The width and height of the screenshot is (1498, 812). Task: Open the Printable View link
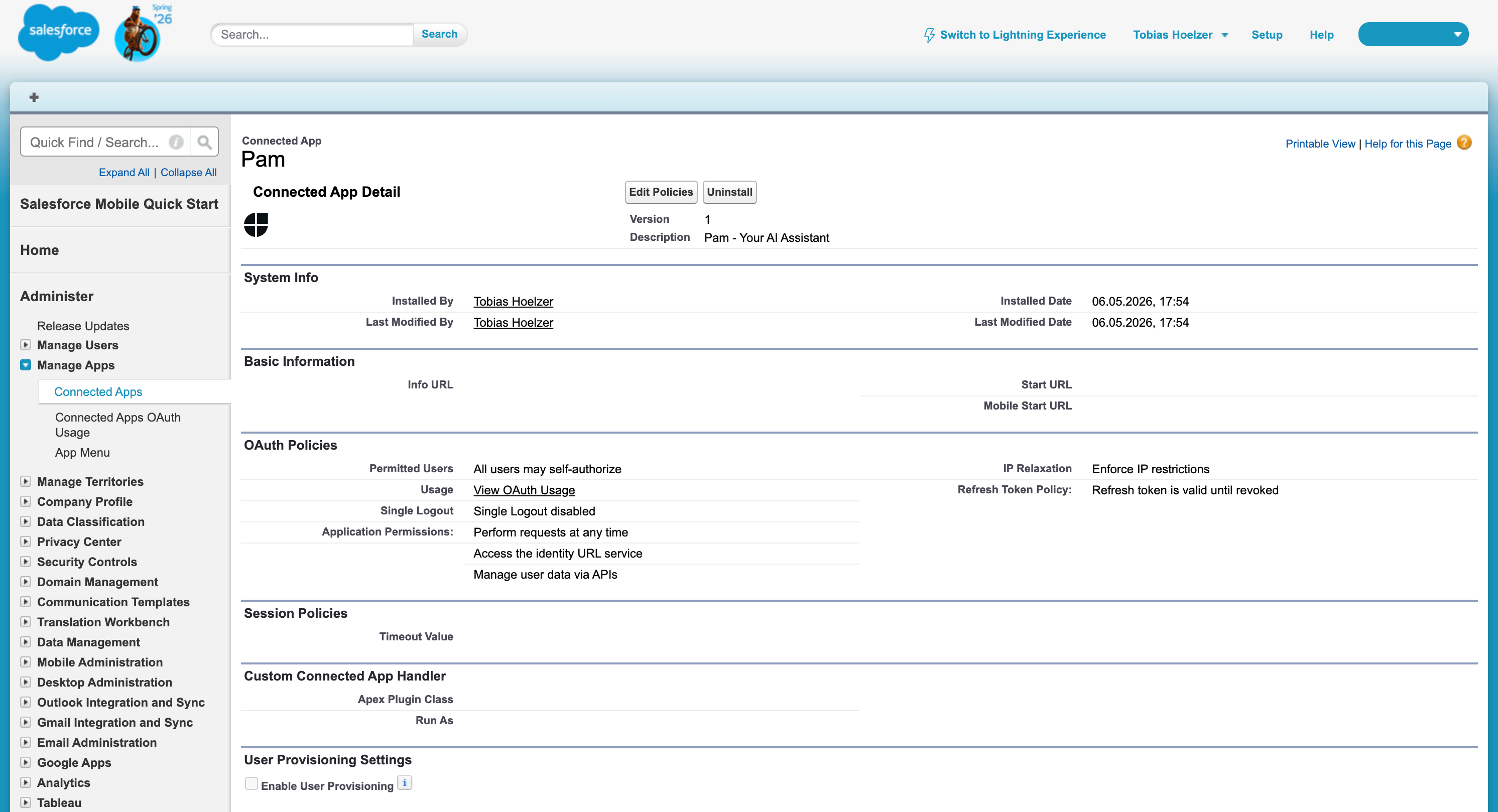(1320, 144)
